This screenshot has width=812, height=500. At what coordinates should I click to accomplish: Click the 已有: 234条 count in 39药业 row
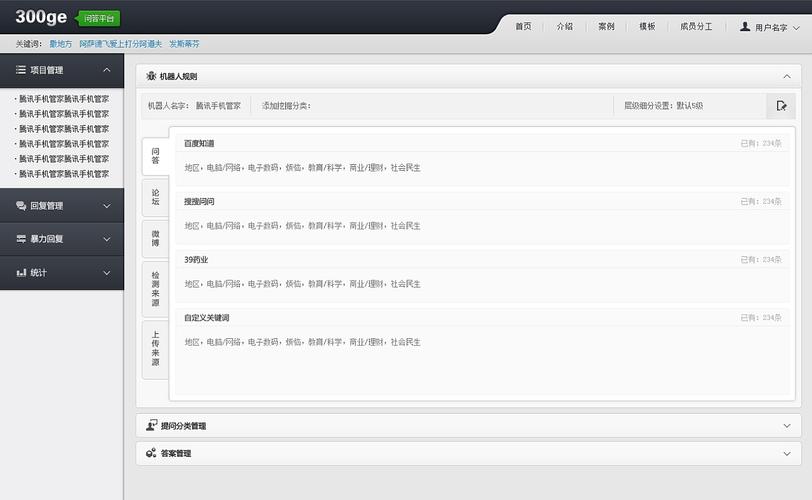tap(761, 260)
